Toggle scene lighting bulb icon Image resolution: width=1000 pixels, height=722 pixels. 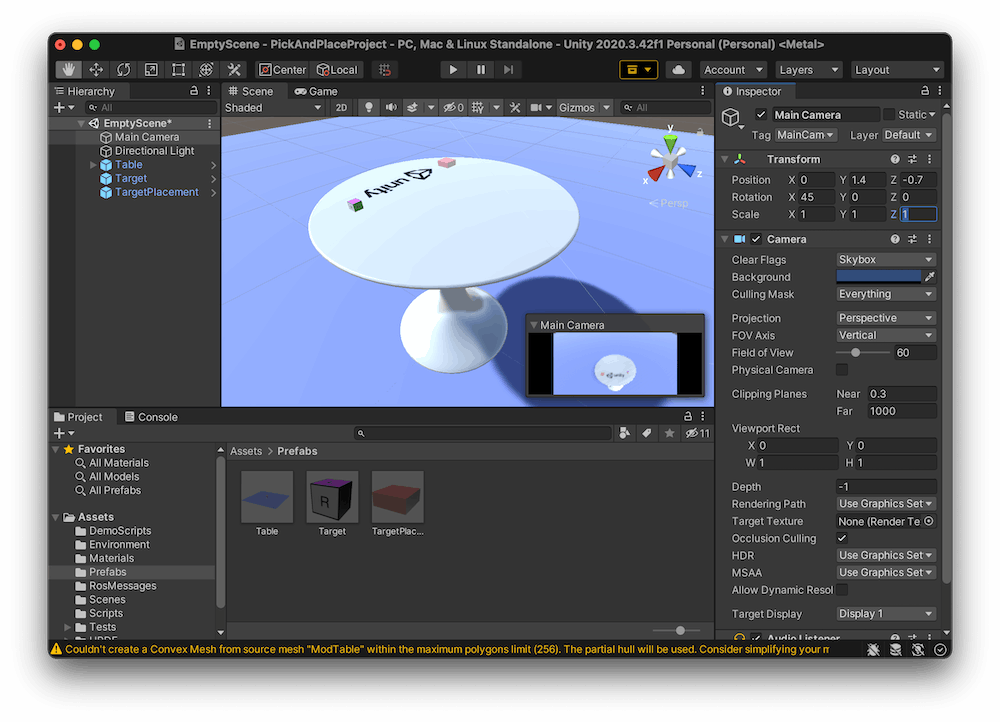tap(369, 108)
